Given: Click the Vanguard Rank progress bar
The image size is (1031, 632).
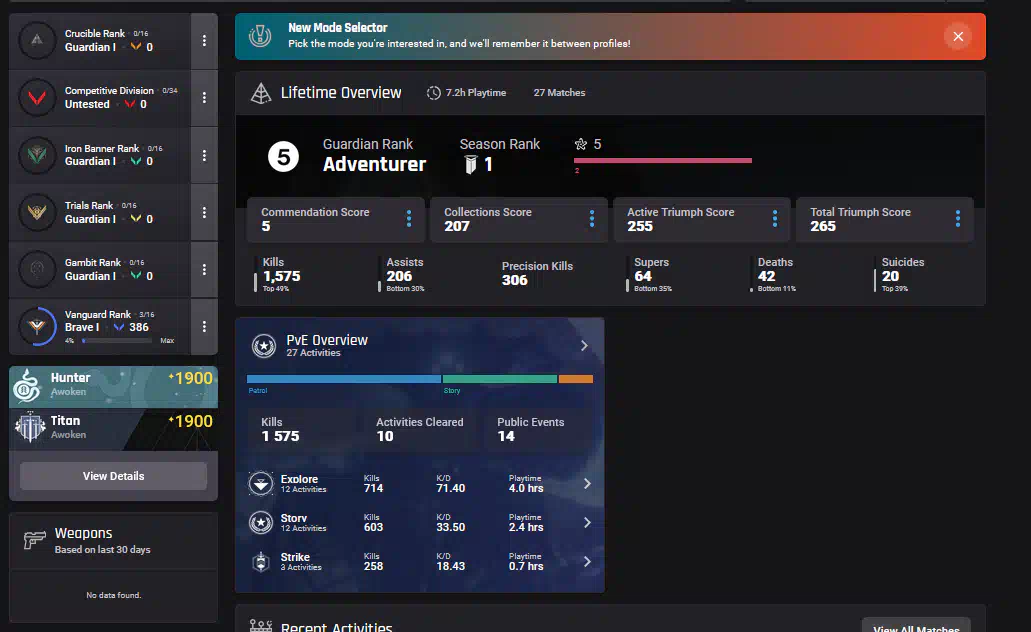Looking at the screenshot, I should [x=116, y=341].
